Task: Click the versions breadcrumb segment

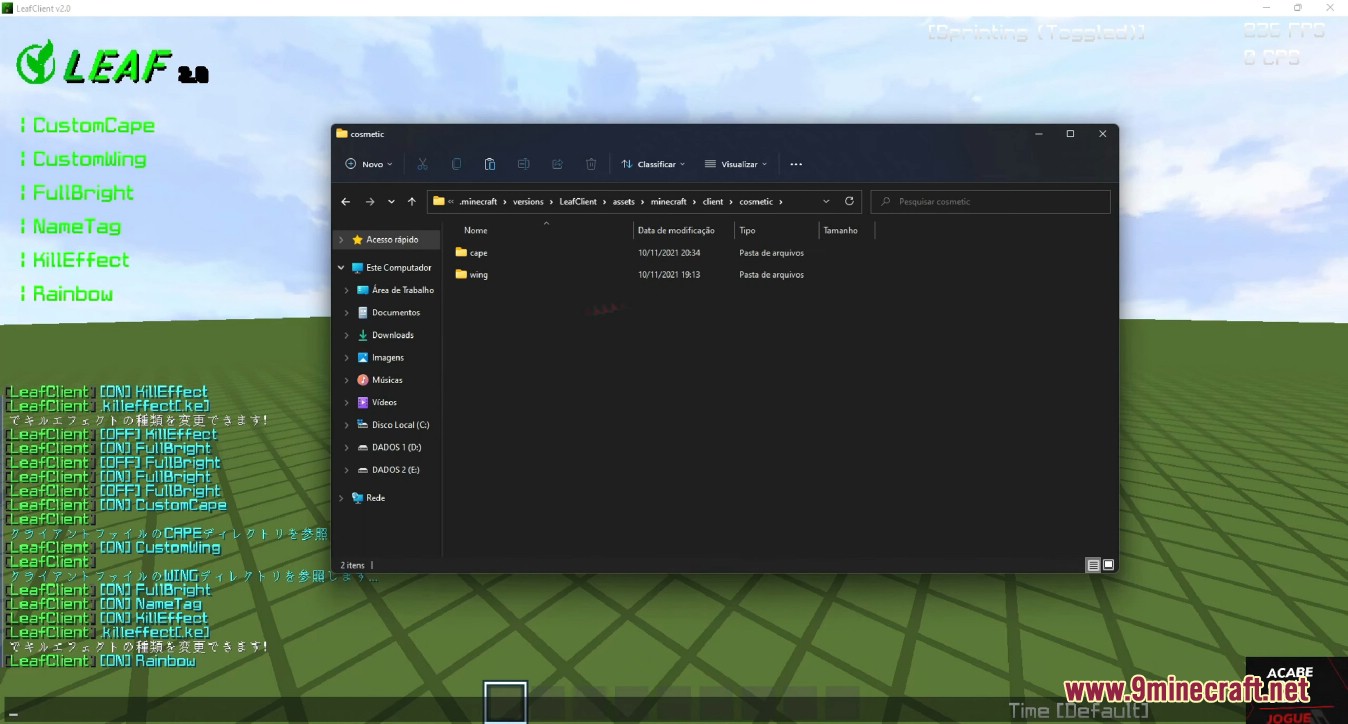Action: pyautogui.click(x=528, y=201)
